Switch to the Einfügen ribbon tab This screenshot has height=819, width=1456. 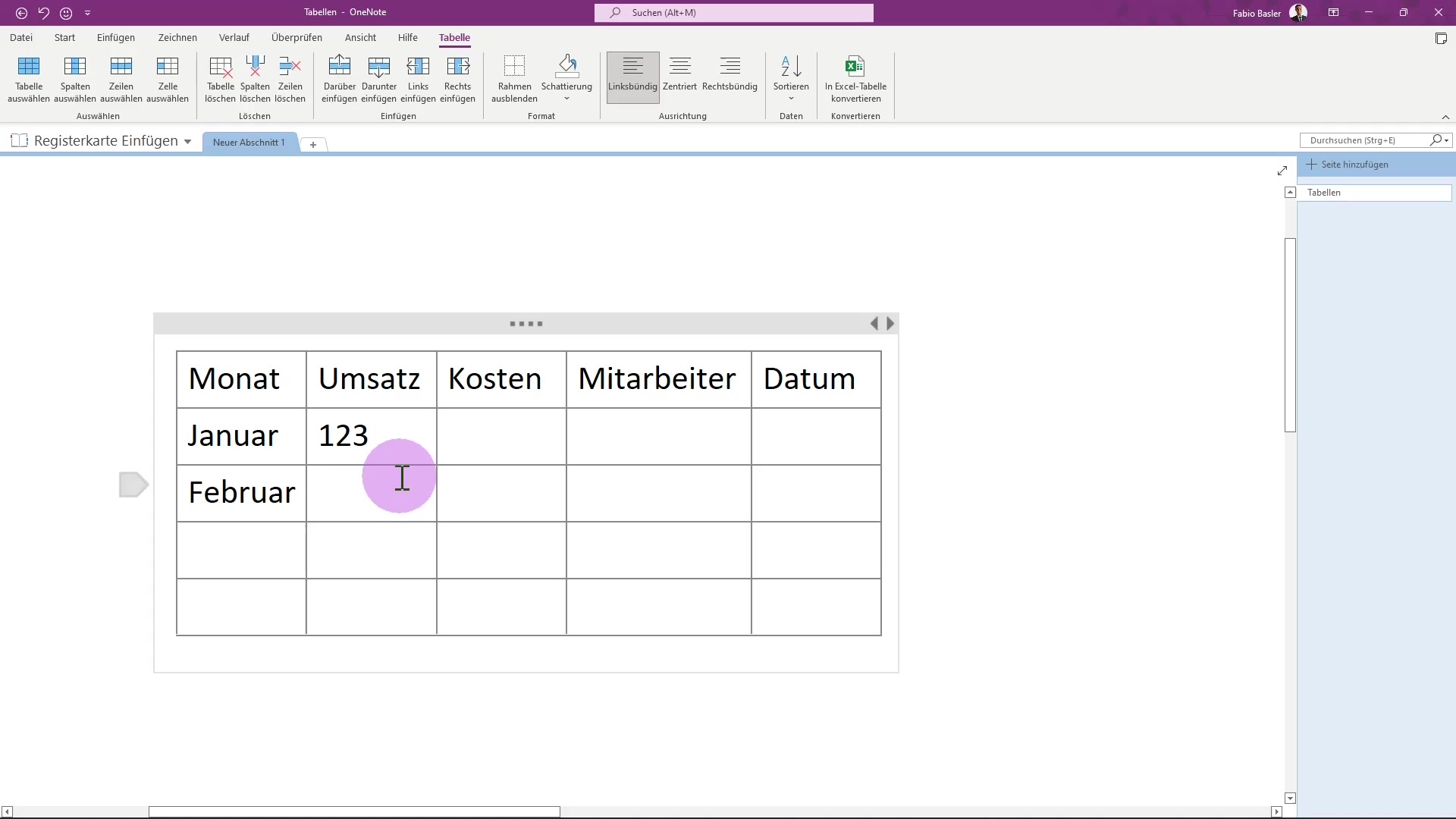click(x=116, y=37)
